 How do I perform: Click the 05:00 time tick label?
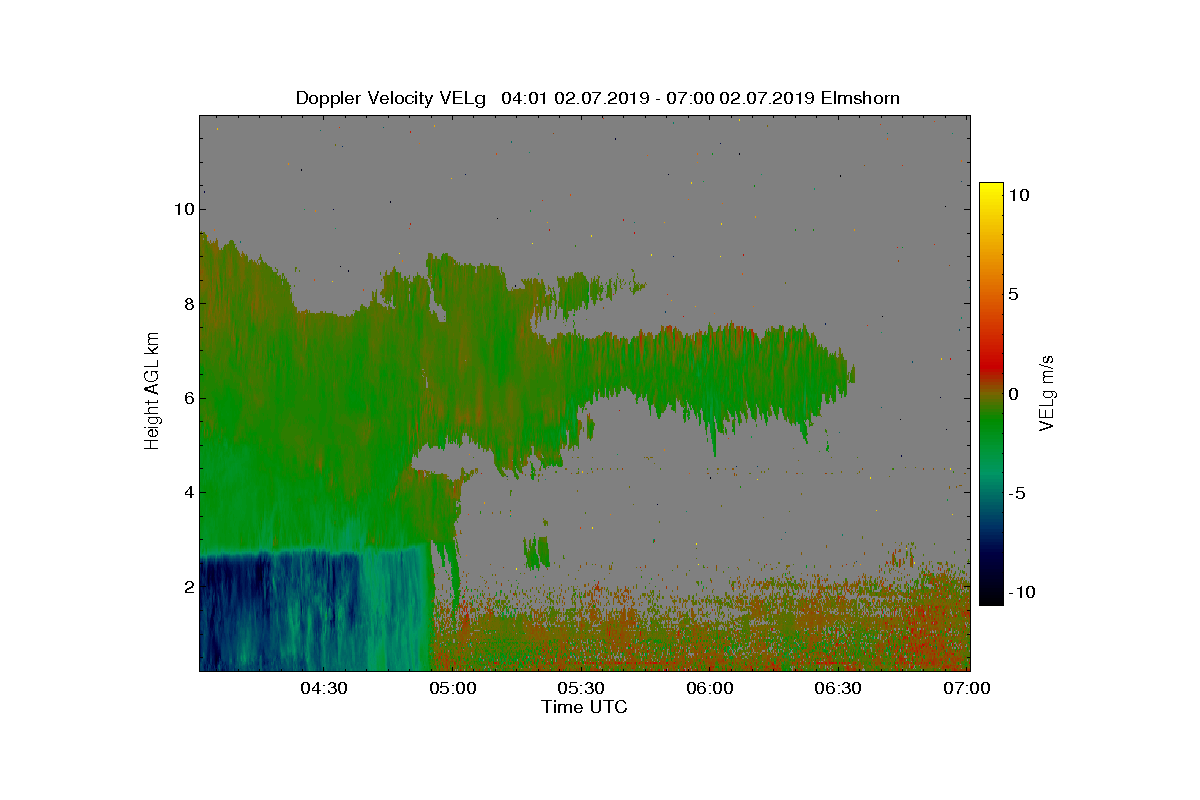tap(453, 689)
